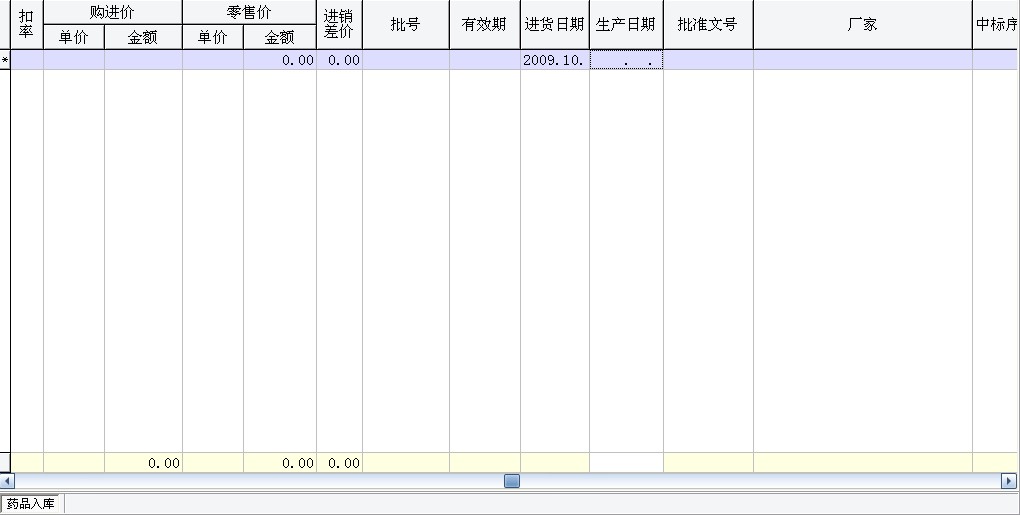Click the 批准文号 column header
Viewport: 1020px width, 515px height.
click(708, 24)
